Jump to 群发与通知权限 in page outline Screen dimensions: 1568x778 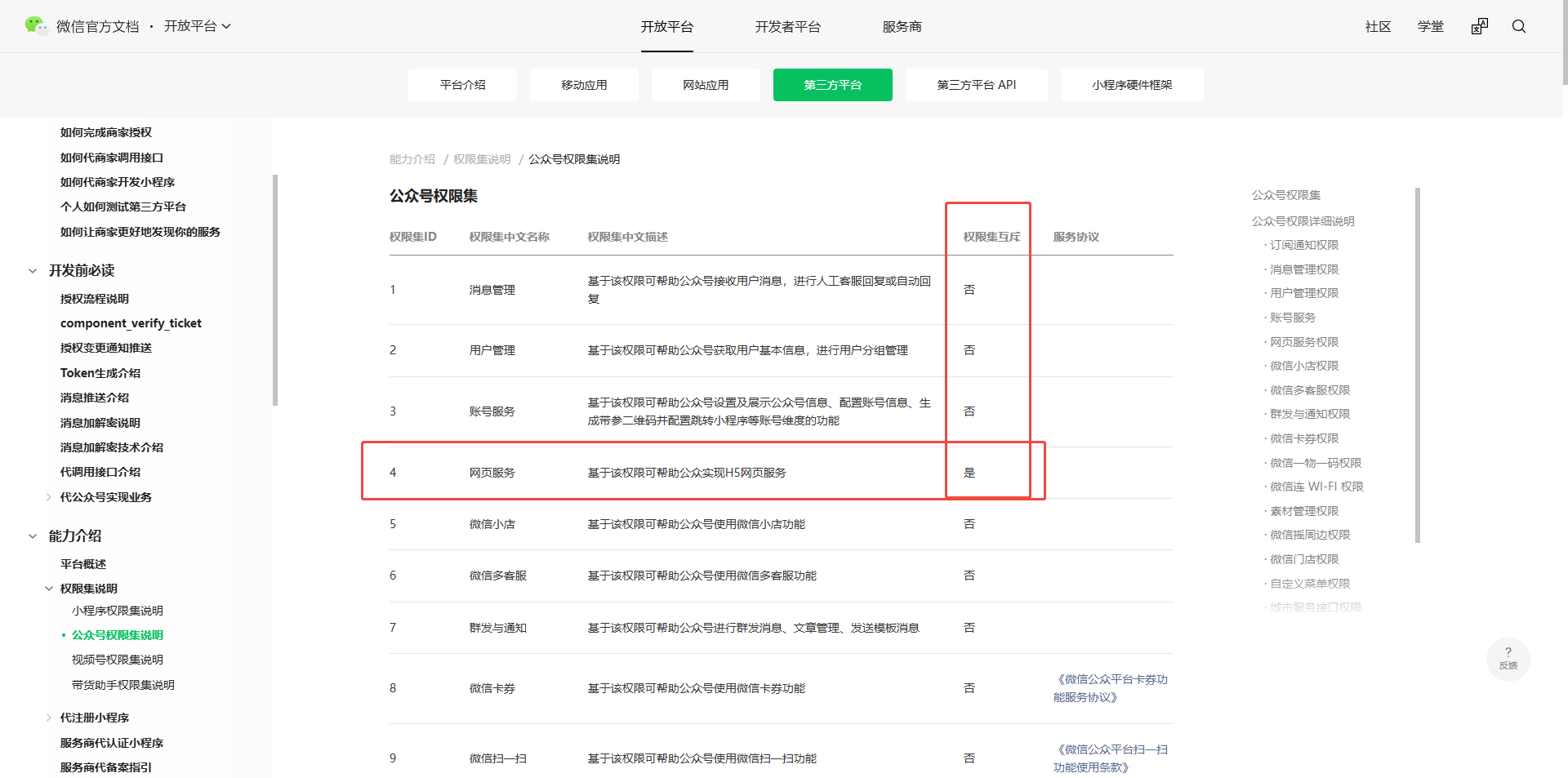point(1310,414)
